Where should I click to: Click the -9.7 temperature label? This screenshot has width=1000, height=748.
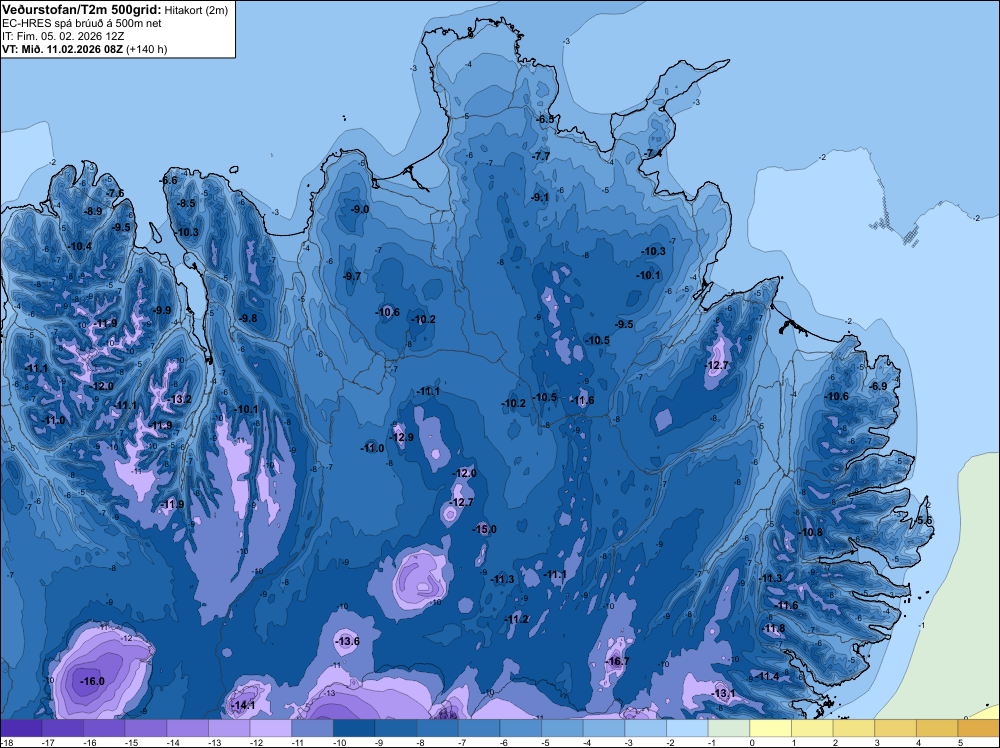(x=351, y=277)
